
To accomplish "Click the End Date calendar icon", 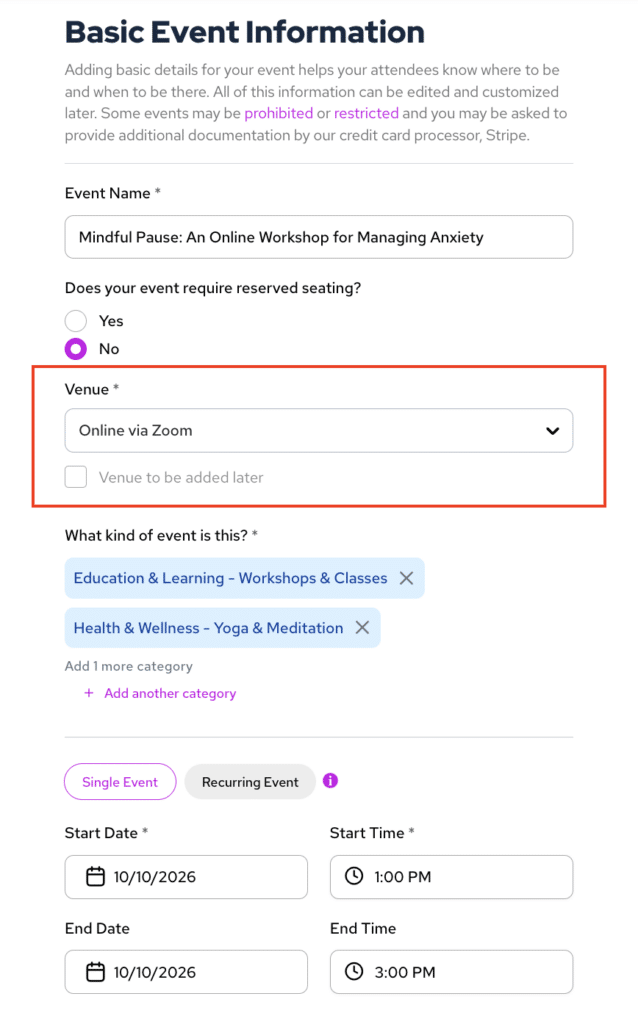I will coord(95,972).
